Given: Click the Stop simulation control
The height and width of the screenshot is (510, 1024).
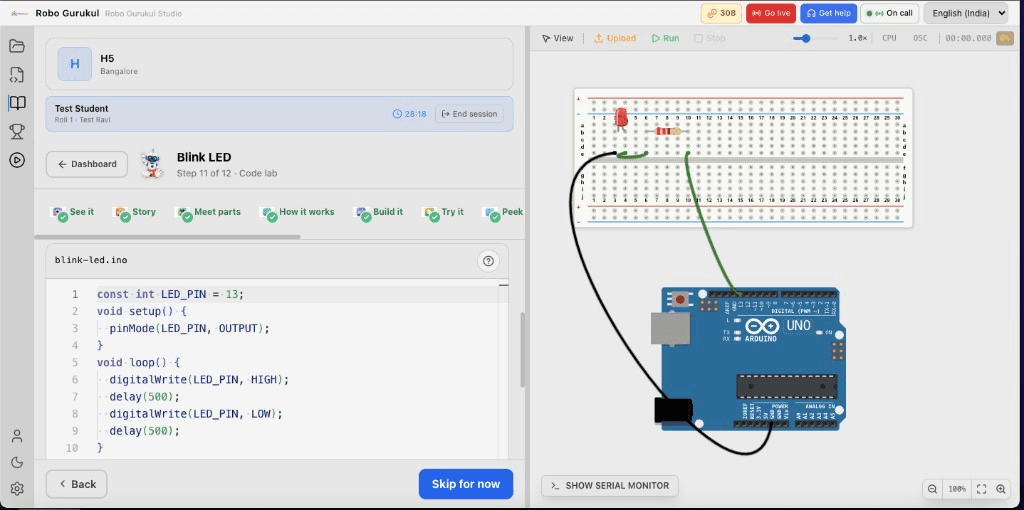Looking at the screenshot, I should 709,39.
